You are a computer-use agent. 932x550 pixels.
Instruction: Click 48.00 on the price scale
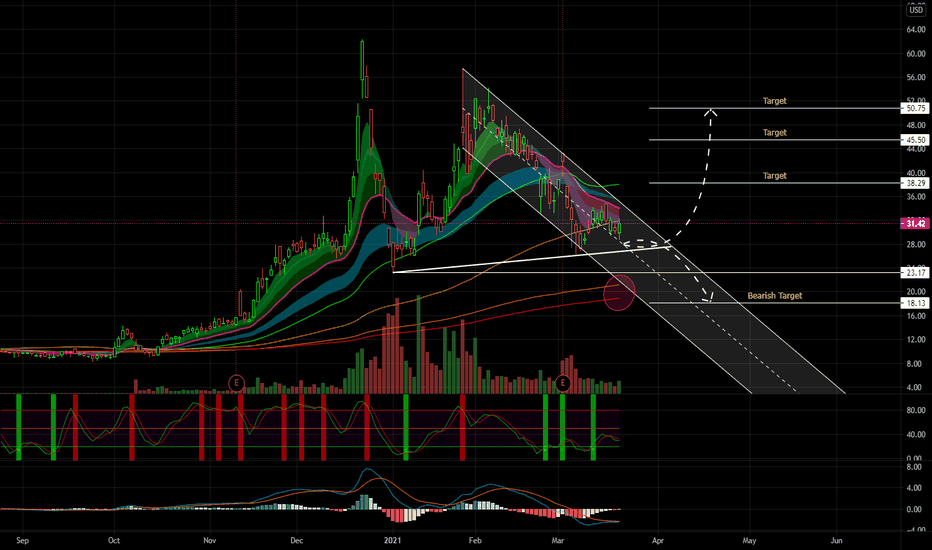pos(915,125)
